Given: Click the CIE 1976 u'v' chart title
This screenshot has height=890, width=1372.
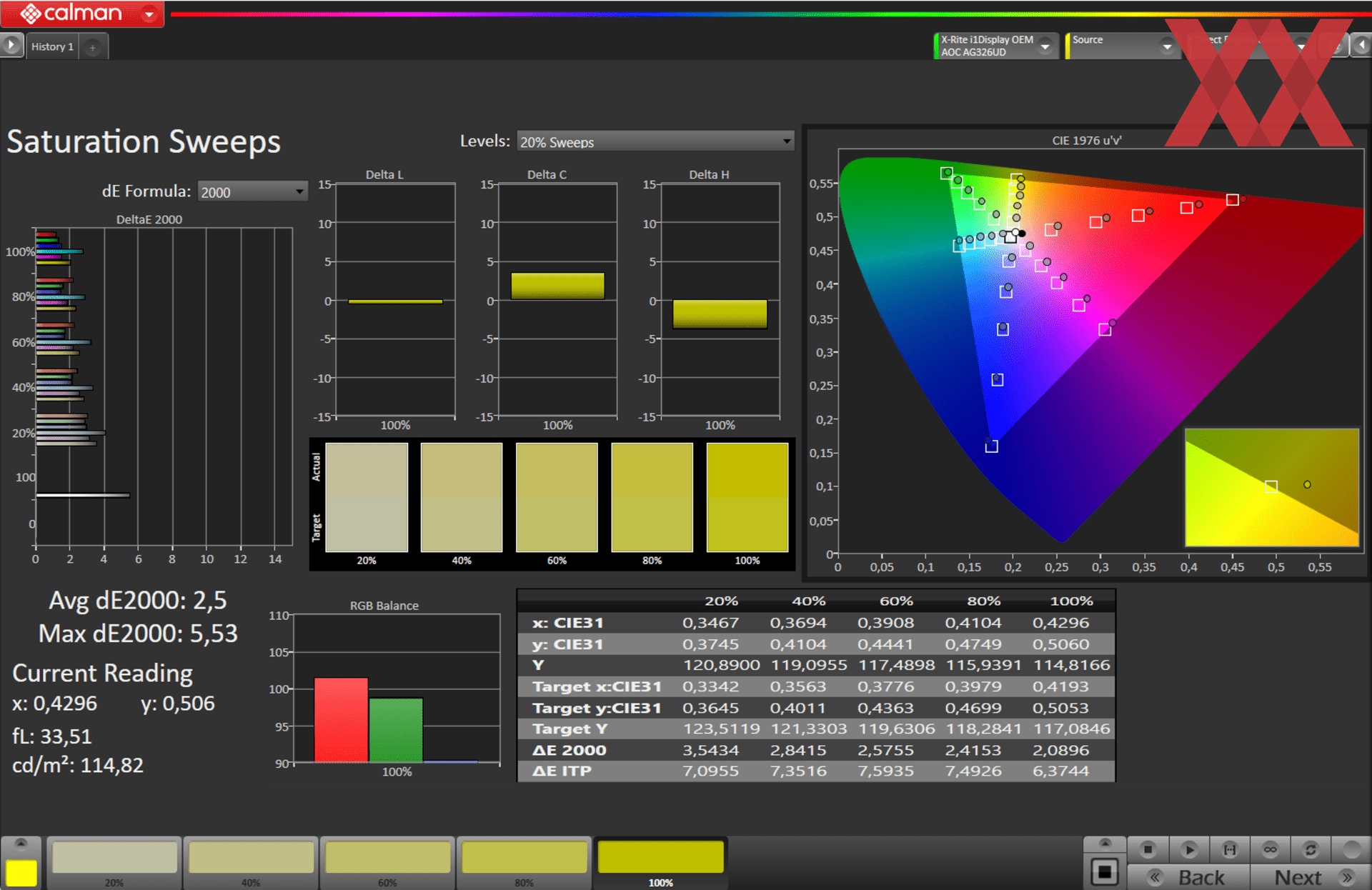Looking at the screenshot, I should coord(1086,141).
